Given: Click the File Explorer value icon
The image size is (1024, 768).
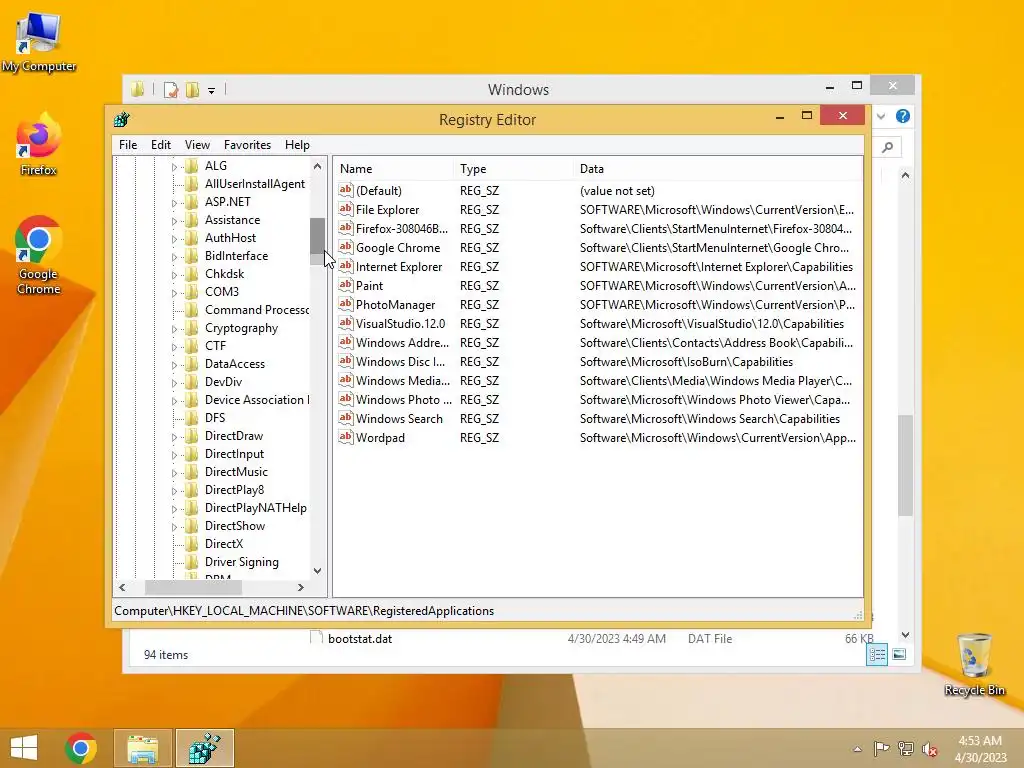Looking at the screenshot, I should pyautogui.click(x=345, y=209).
